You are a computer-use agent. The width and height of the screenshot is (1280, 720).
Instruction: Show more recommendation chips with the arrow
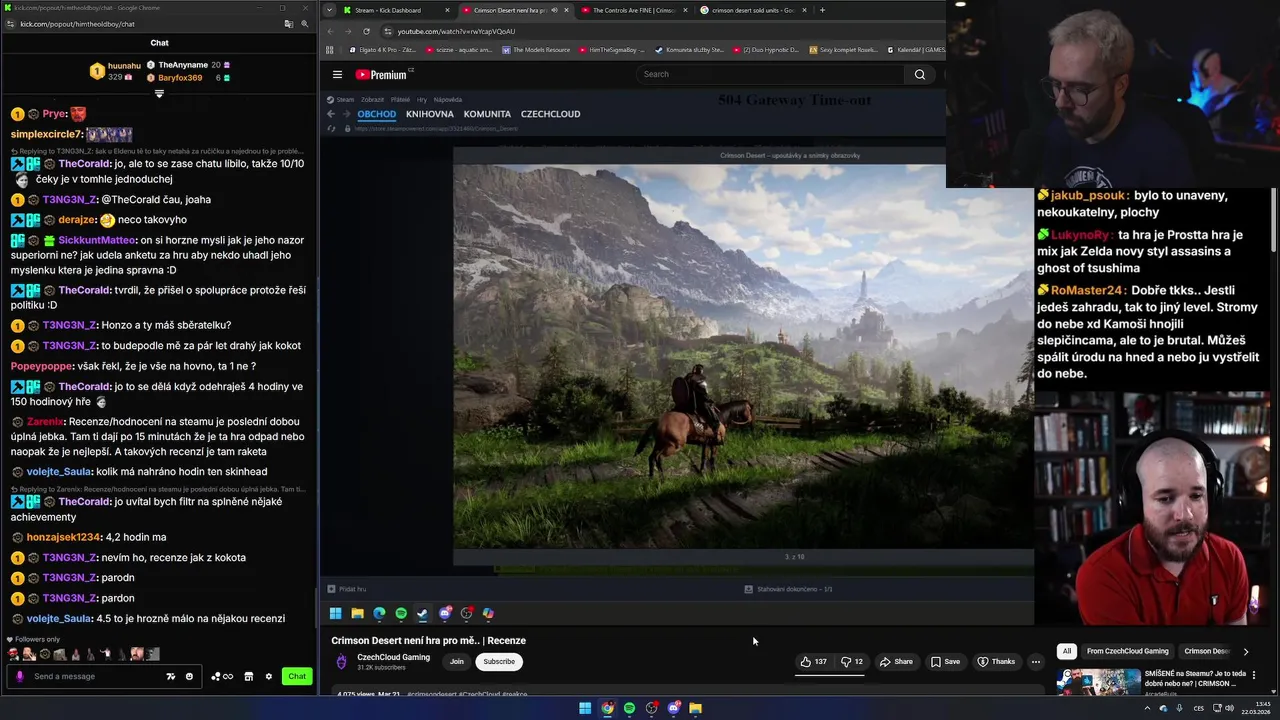[x=1245, y=651]
